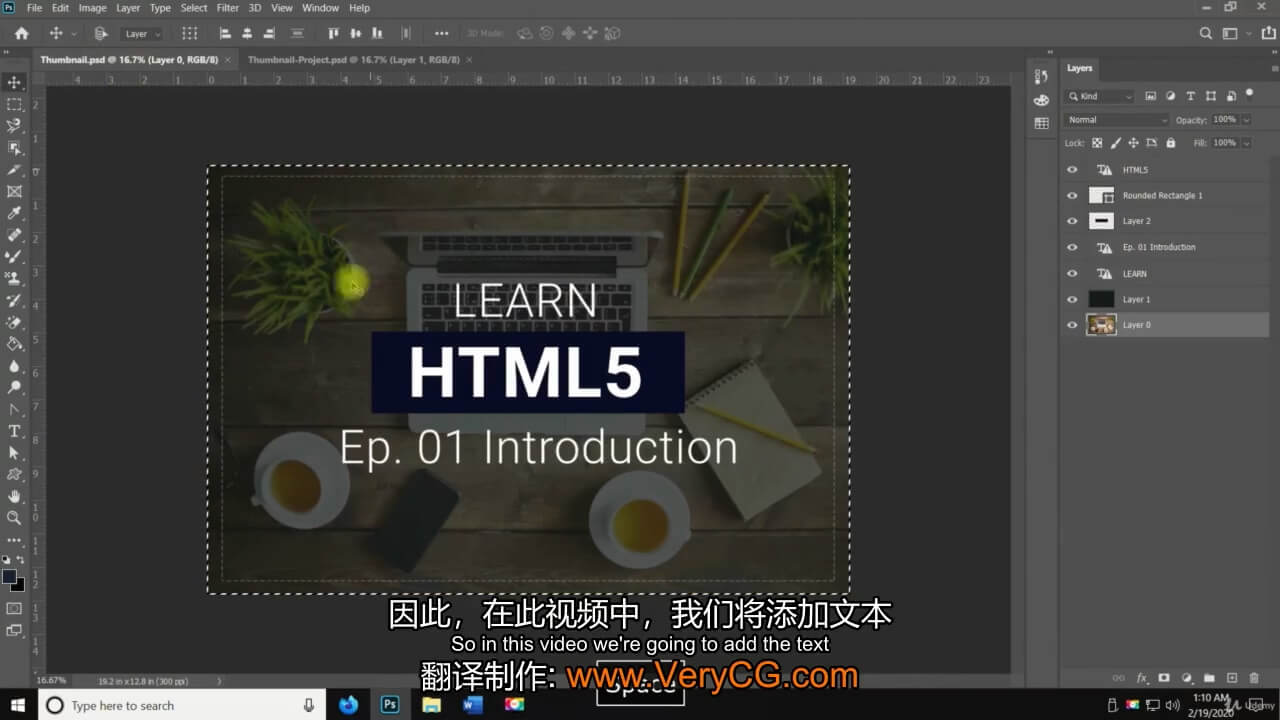The height and width of the screenshot is (720, 1280).
Task: Open the Filter menu
Action: tap(228, 8)
